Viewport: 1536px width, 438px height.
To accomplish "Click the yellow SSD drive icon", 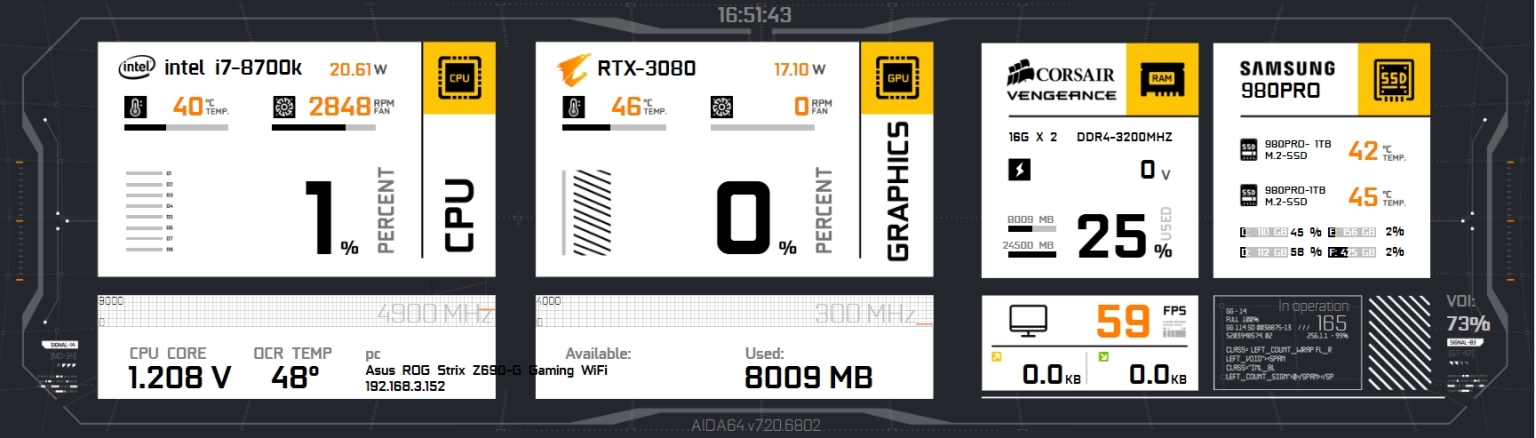I will click(1392, 77).
